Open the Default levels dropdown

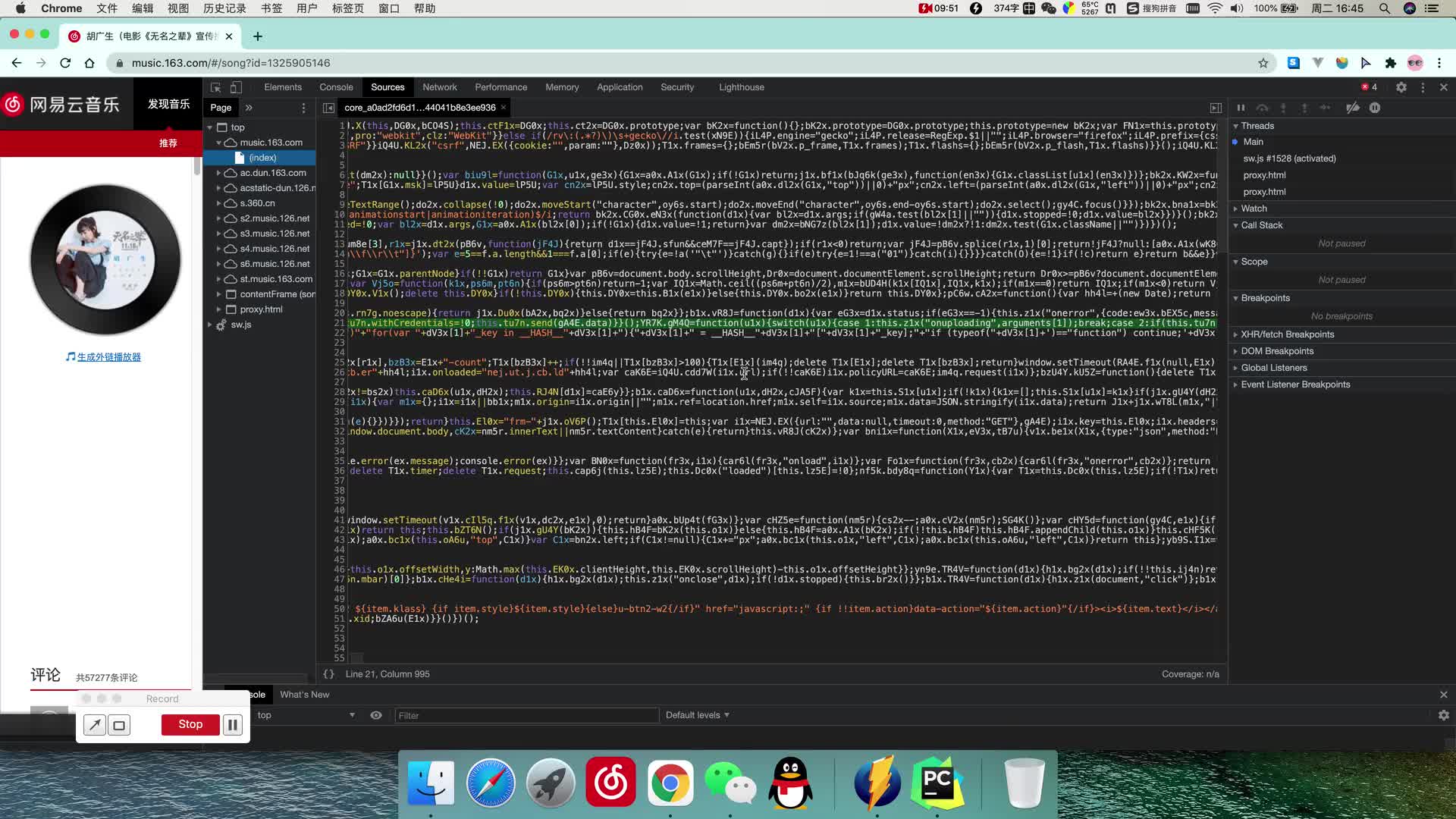697,715
